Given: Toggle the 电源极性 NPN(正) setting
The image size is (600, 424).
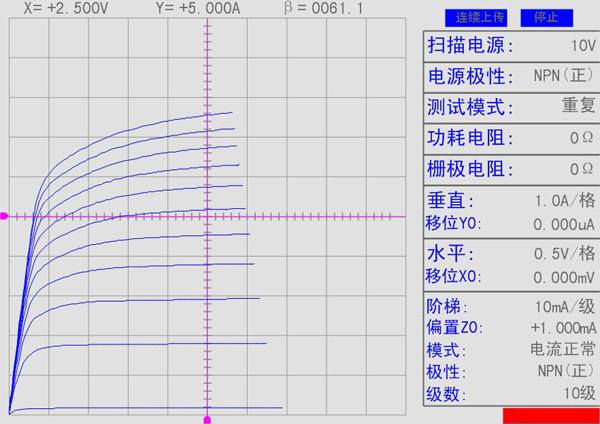Looking at the screenshot, I should pyautogui.click(x=511, y=77).
